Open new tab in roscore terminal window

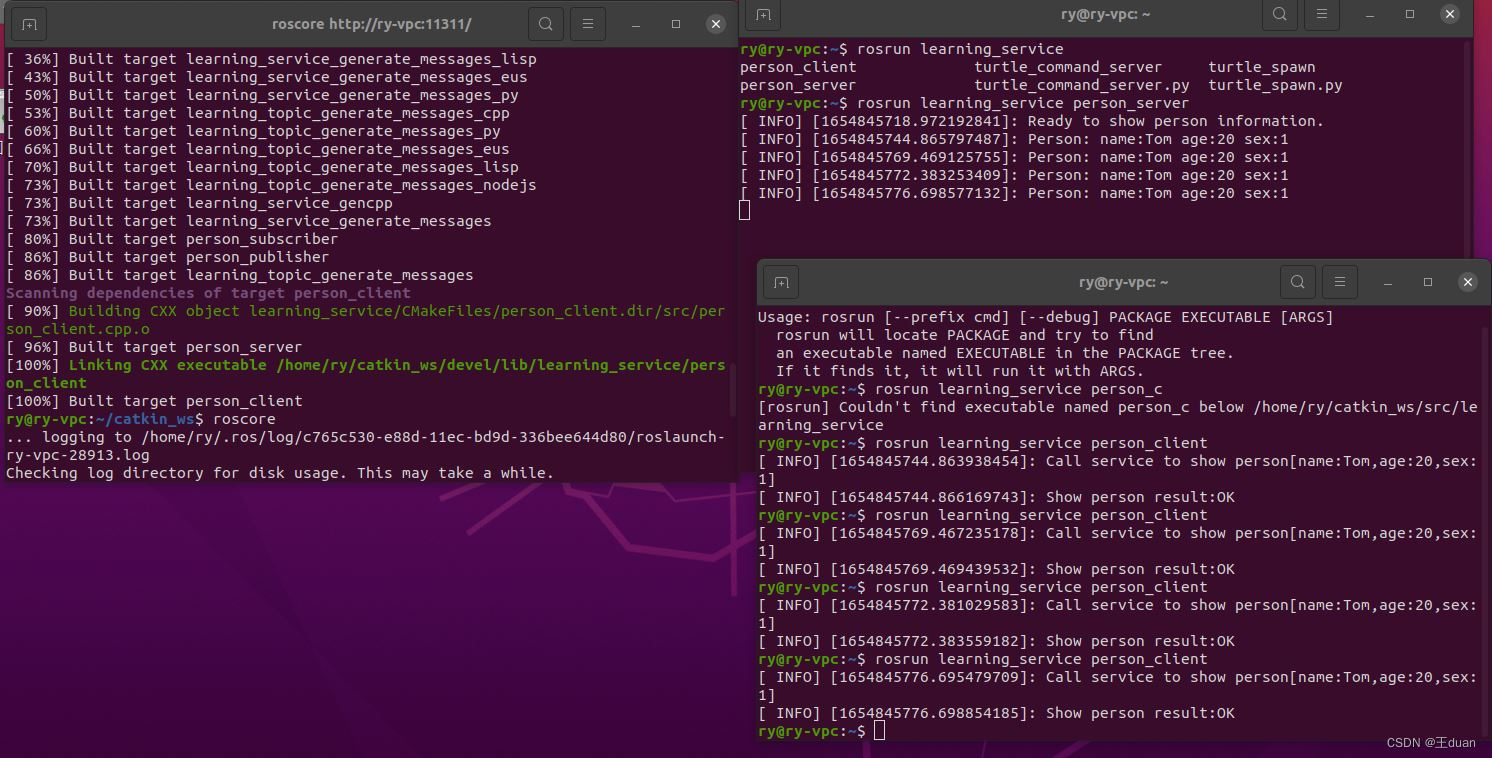(x=29, y=24)
